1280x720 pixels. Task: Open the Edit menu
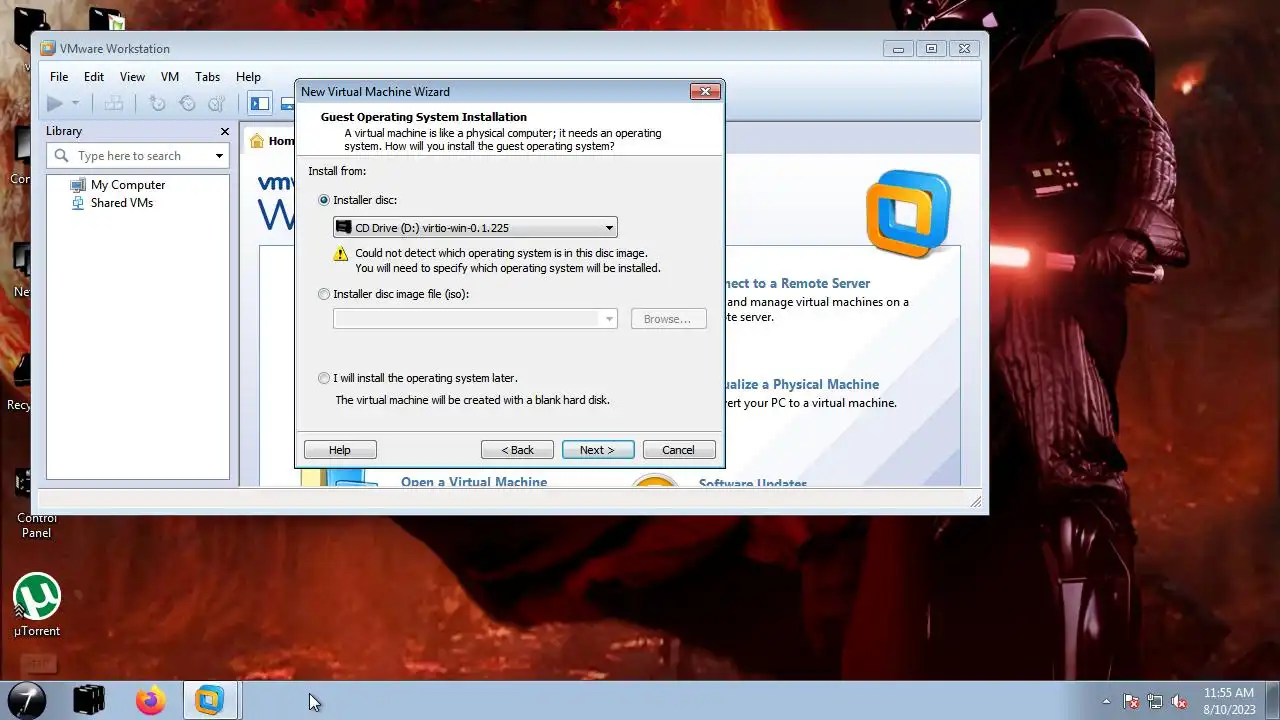coord(94,77)
